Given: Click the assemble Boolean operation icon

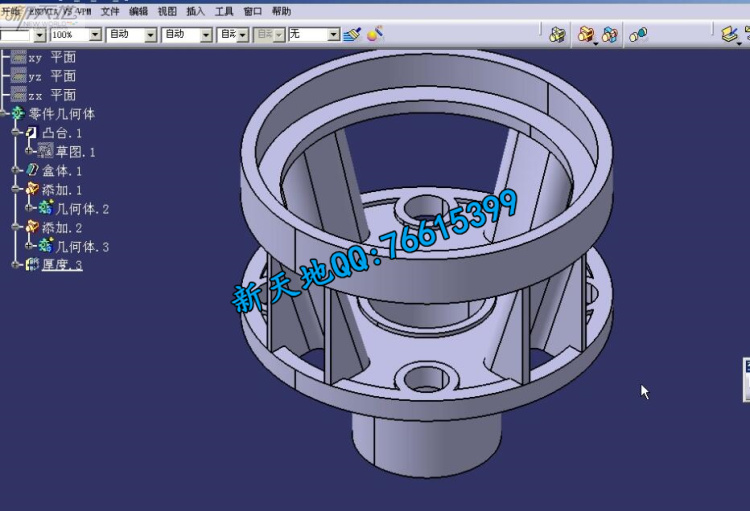Looking at the screenshot, I should coord(558,34).
